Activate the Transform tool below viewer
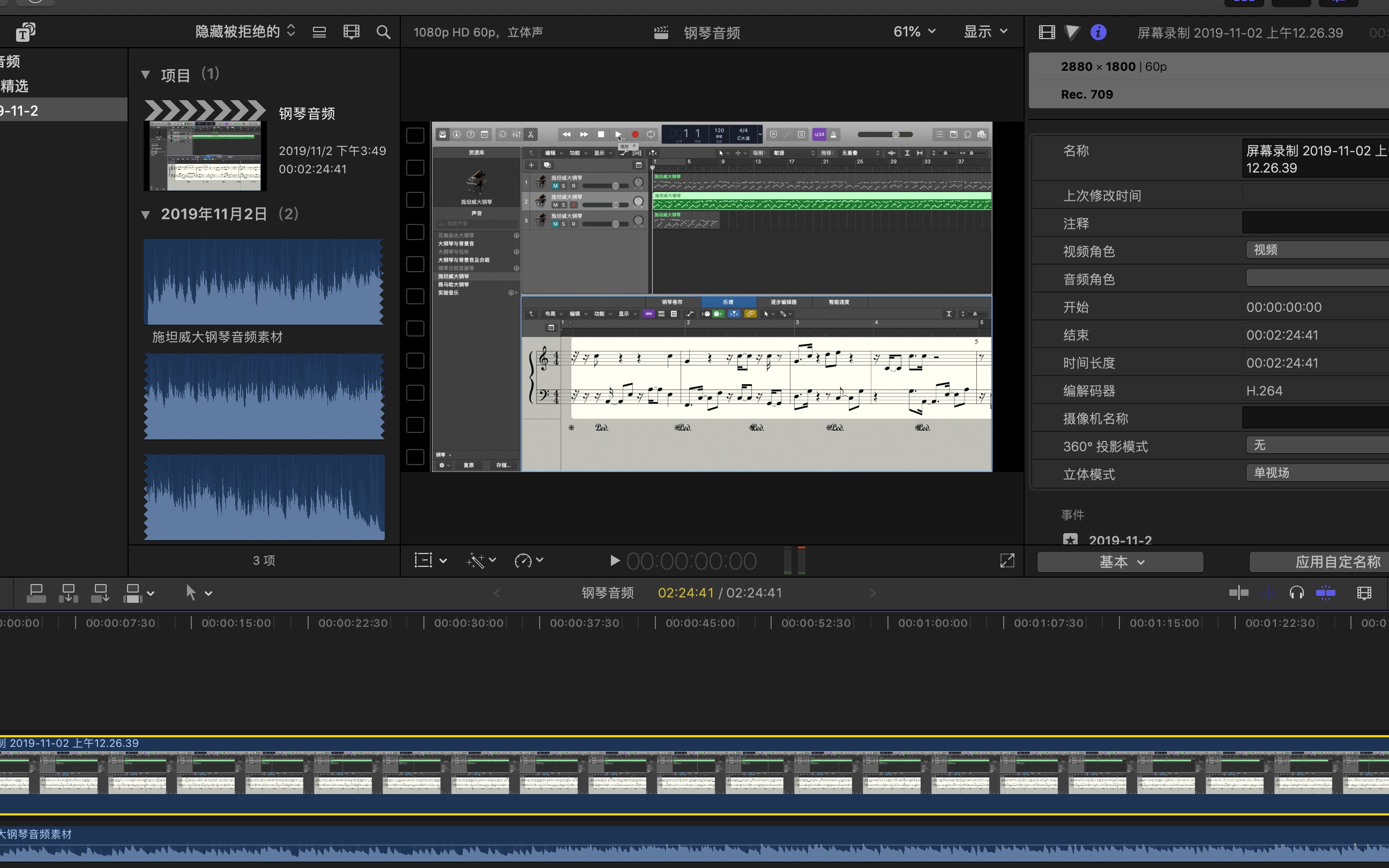Screen dimensions: 1389x868 click(x=423, y=560)
